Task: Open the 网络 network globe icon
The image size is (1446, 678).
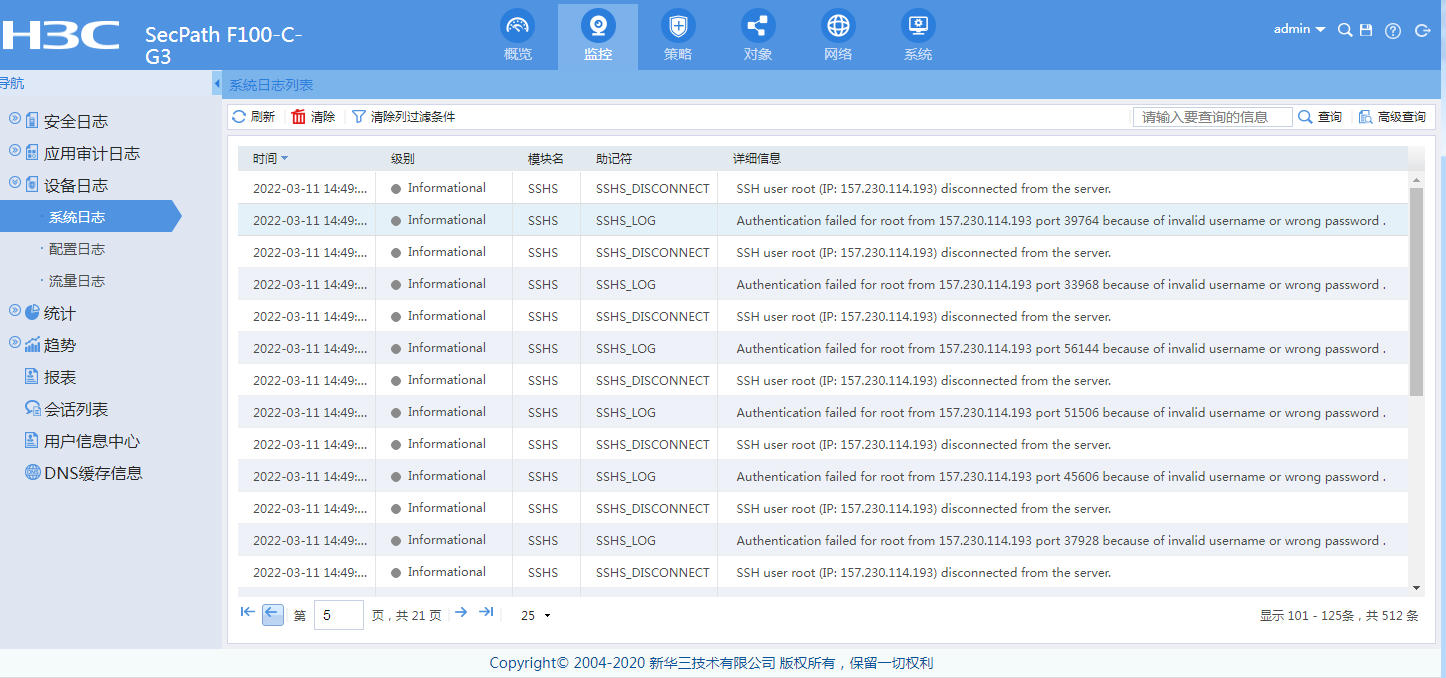Action: click(838, 27)
